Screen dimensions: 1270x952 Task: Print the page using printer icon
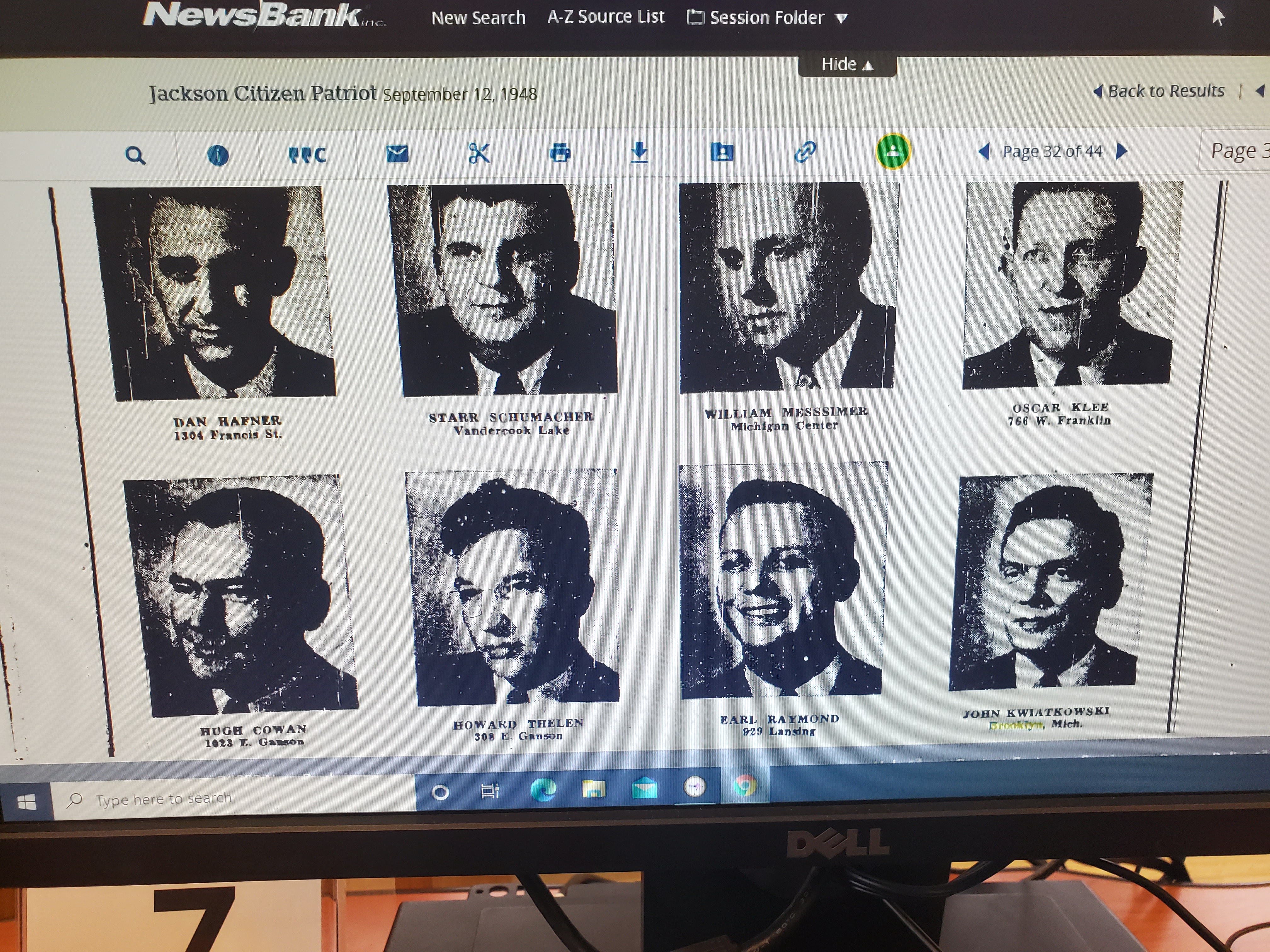click(560, 153)
